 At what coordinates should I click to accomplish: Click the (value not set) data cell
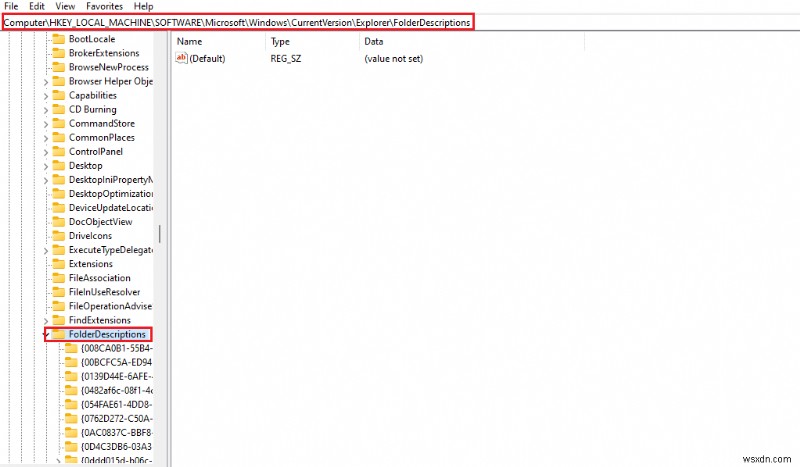click(x=393, y=59)
